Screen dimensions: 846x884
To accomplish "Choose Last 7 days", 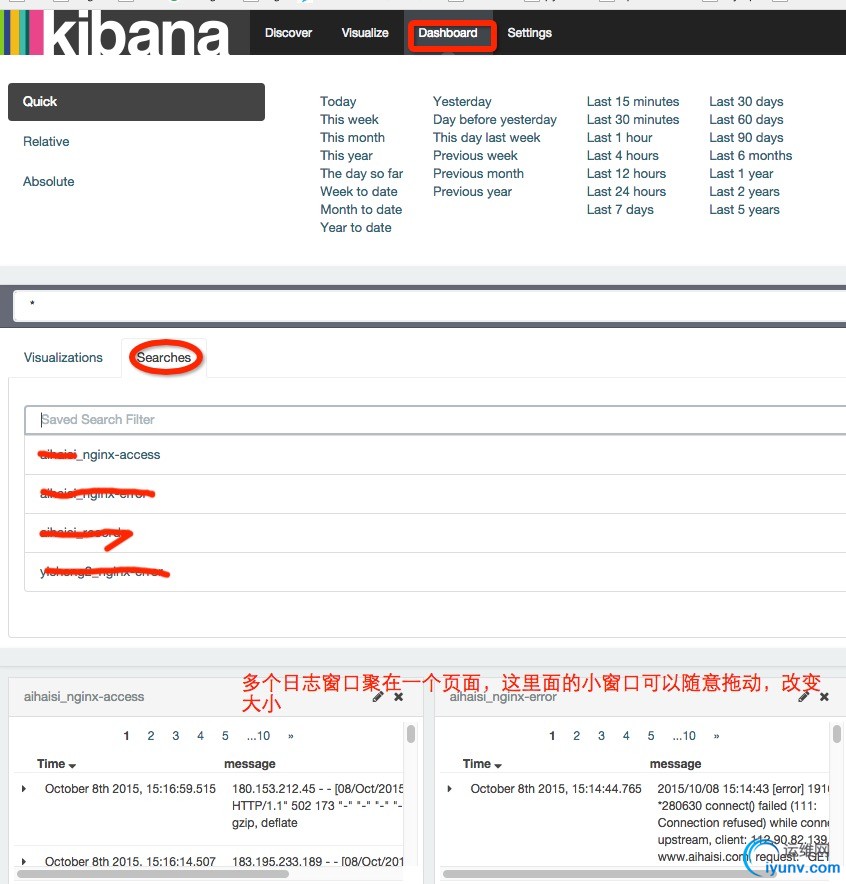I will click(620, 210).
